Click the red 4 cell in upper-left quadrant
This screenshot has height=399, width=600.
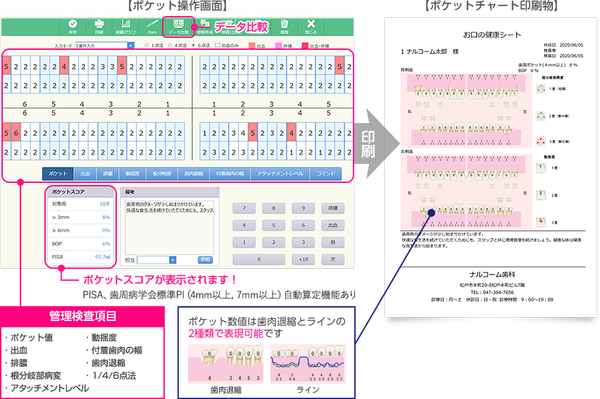pyautogui.click(x=64, y=65)
